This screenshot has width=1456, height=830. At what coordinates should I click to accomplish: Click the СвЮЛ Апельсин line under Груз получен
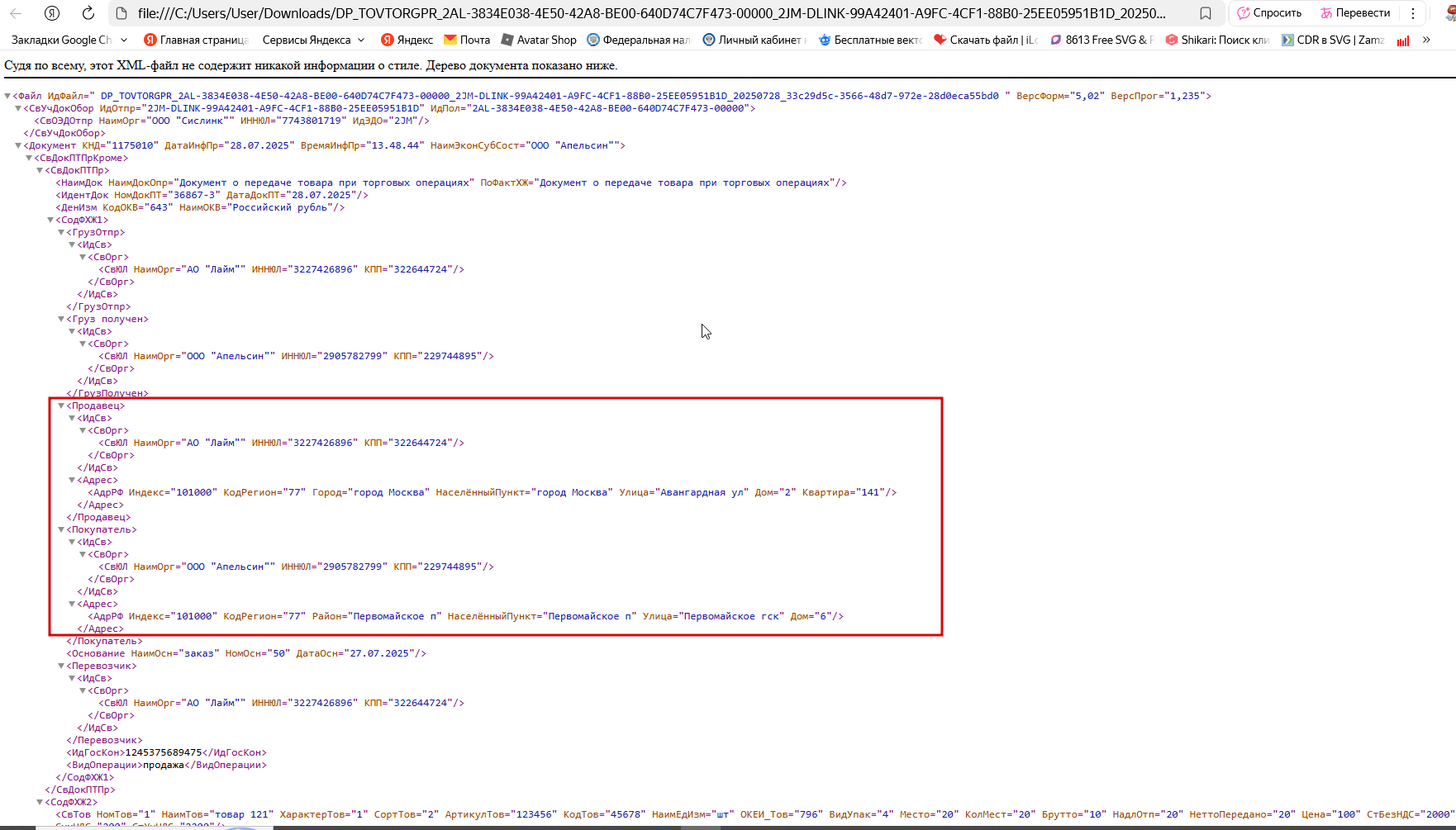296,356
